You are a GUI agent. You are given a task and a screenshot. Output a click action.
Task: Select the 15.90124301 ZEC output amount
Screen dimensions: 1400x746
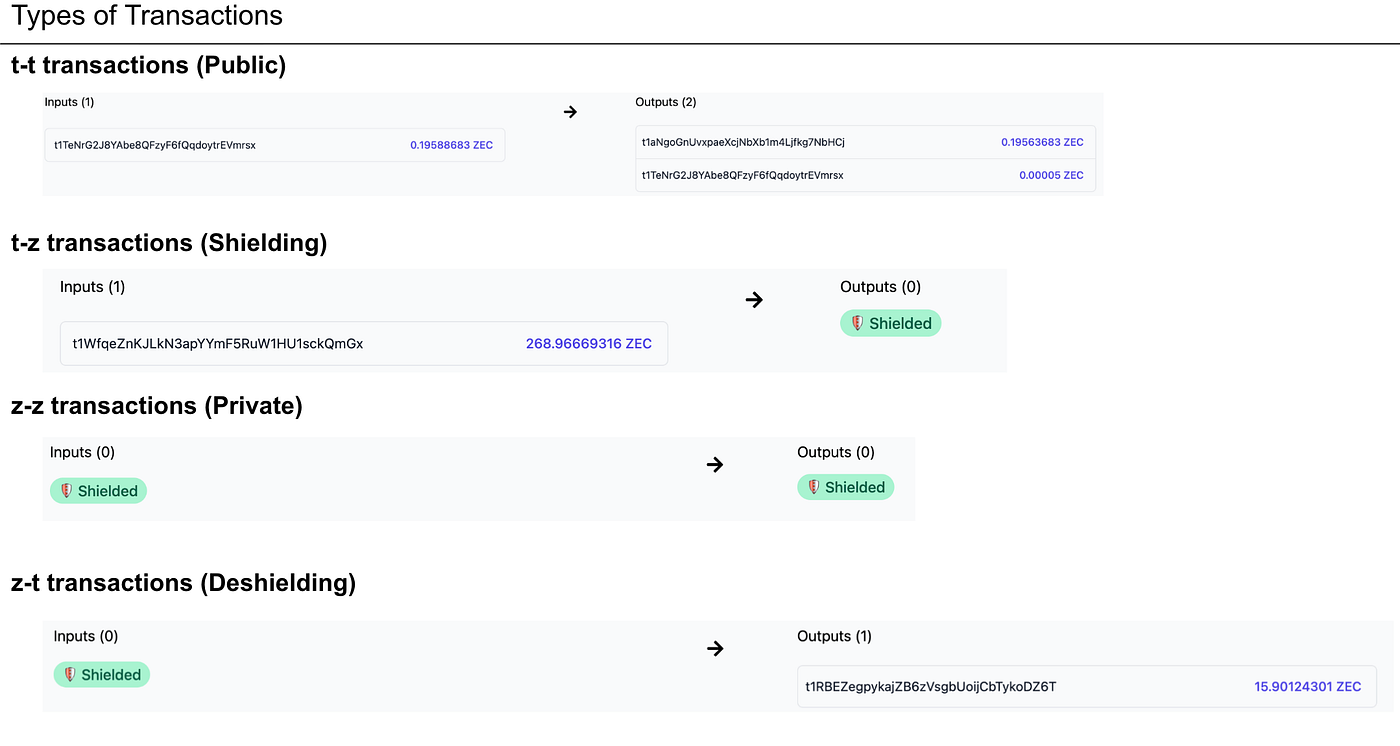1308,686
